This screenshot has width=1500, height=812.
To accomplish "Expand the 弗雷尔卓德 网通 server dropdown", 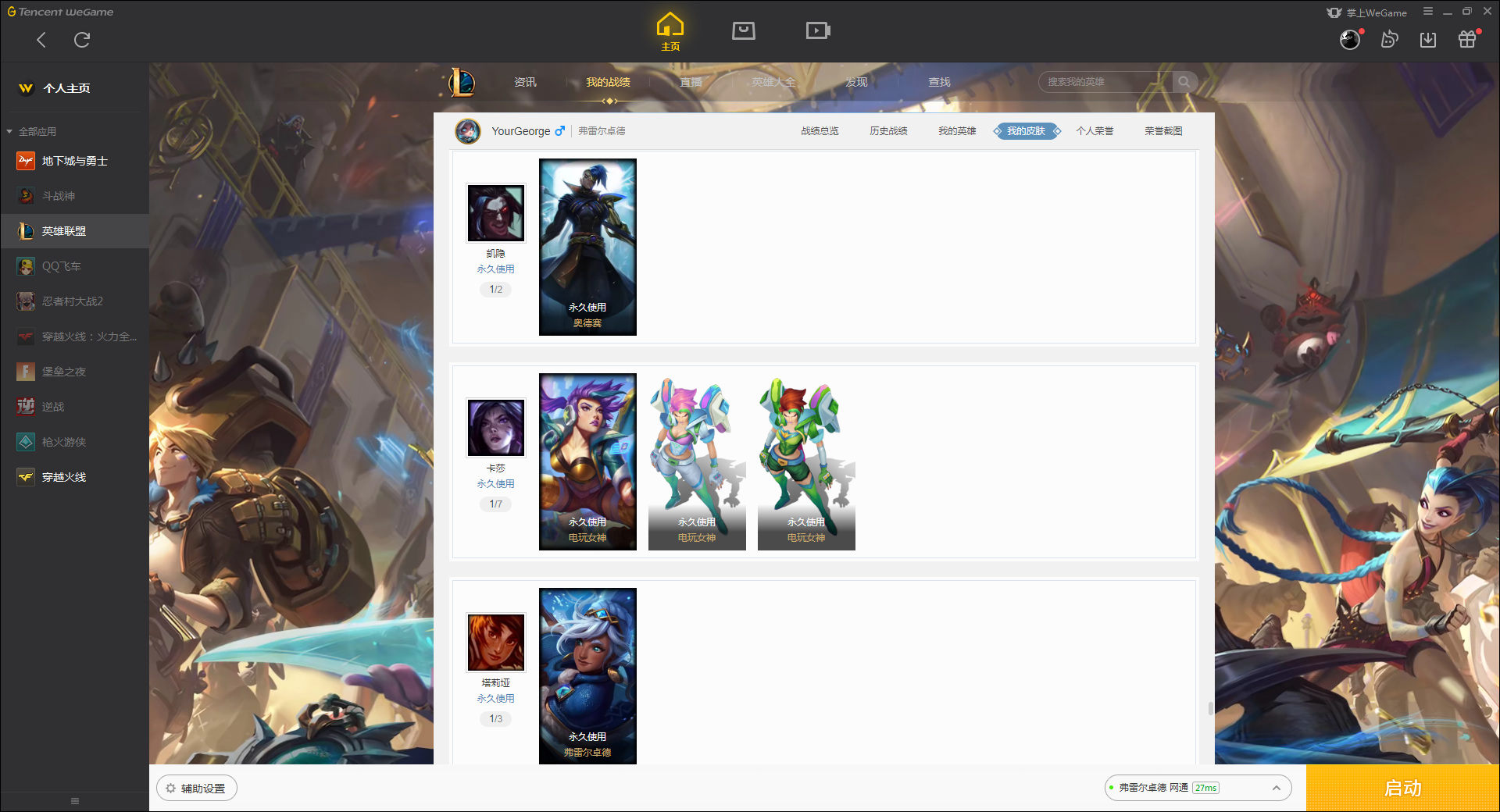I will (x=1198, y=788).
